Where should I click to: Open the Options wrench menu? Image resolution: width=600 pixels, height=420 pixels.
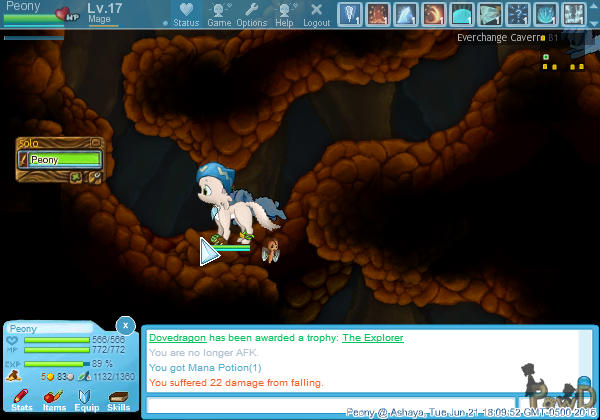251,13
